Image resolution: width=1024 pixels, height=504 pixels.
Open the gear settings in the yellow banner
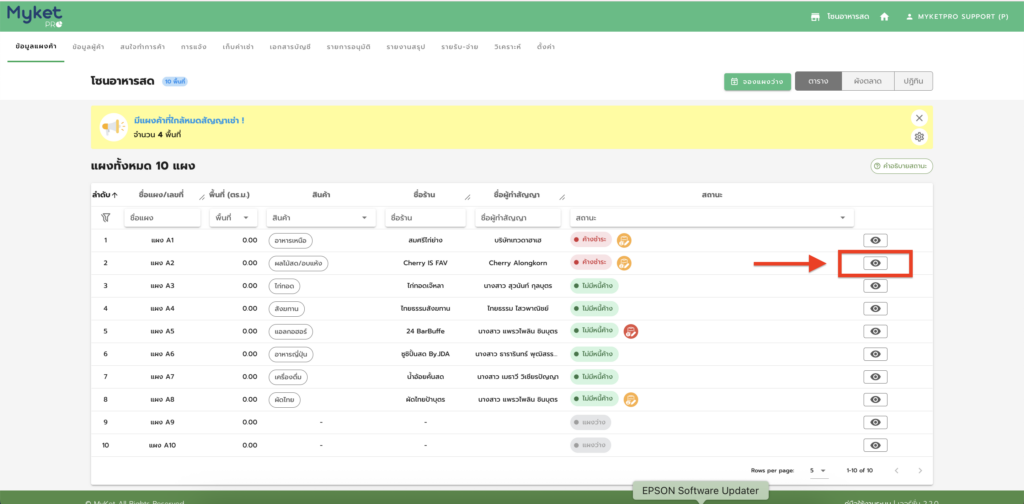(x=919, y=137)
